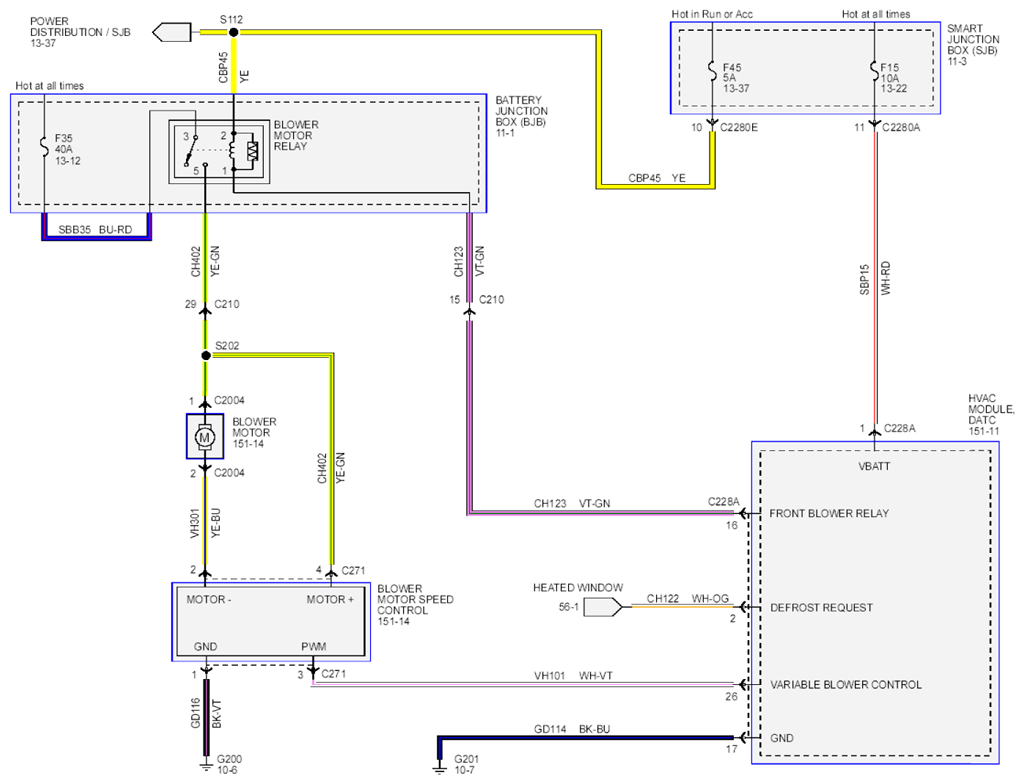Screen dimensions: 1024x784
Task: Select the "VARIABLE BLOWER CONTROL" pin label
Action: click(846, 685)
